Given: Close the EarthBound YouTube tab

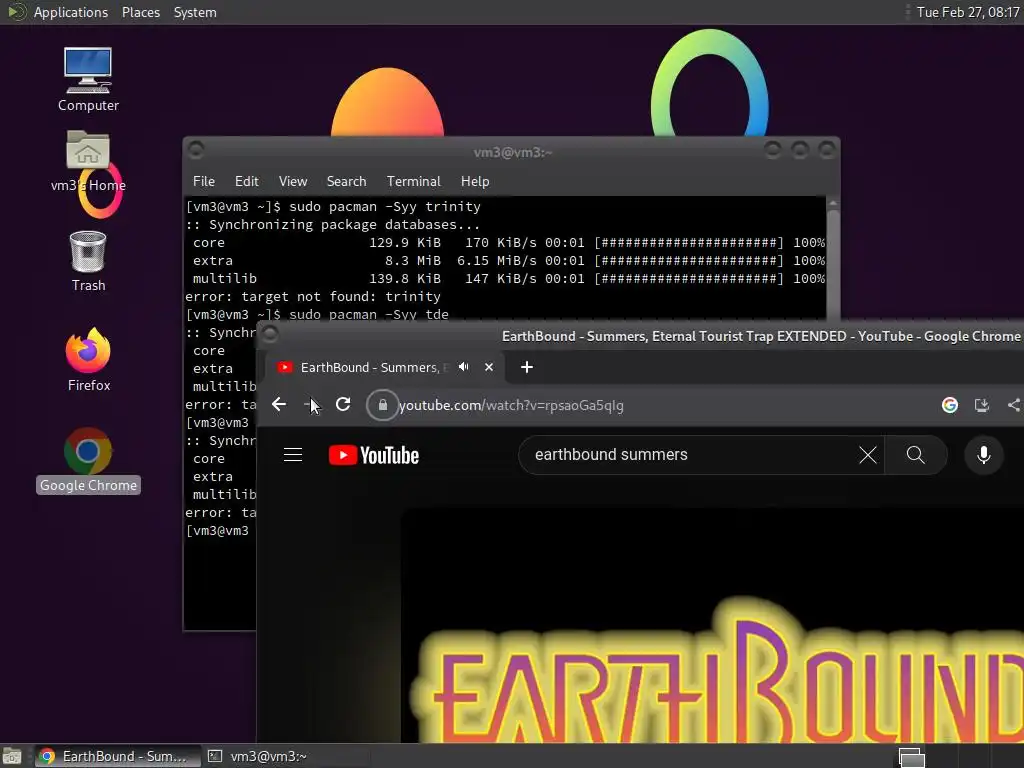Looking at the screenshot, I should click(488, 367).
